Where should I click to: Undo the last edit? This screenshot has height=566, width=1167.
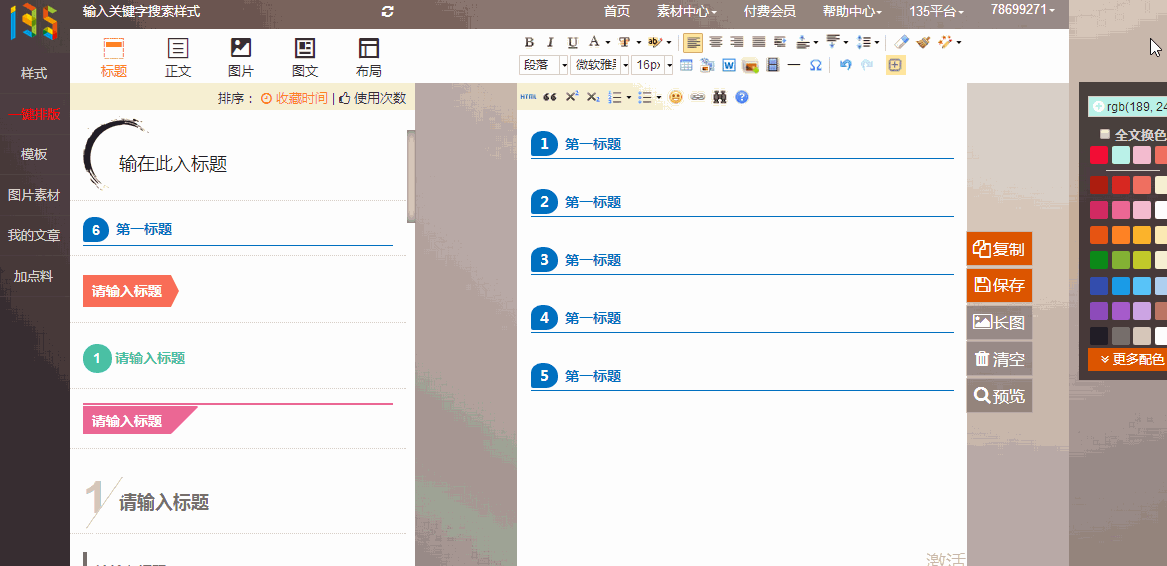(x=845, y=65)
